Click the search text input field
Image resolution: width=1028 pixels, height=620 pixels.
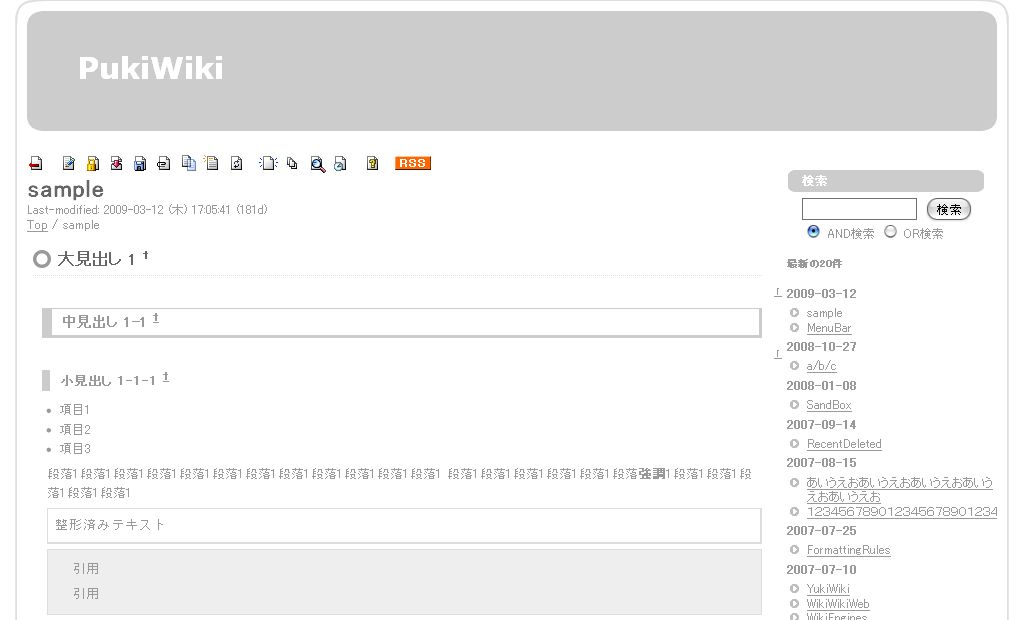point(858,209)
